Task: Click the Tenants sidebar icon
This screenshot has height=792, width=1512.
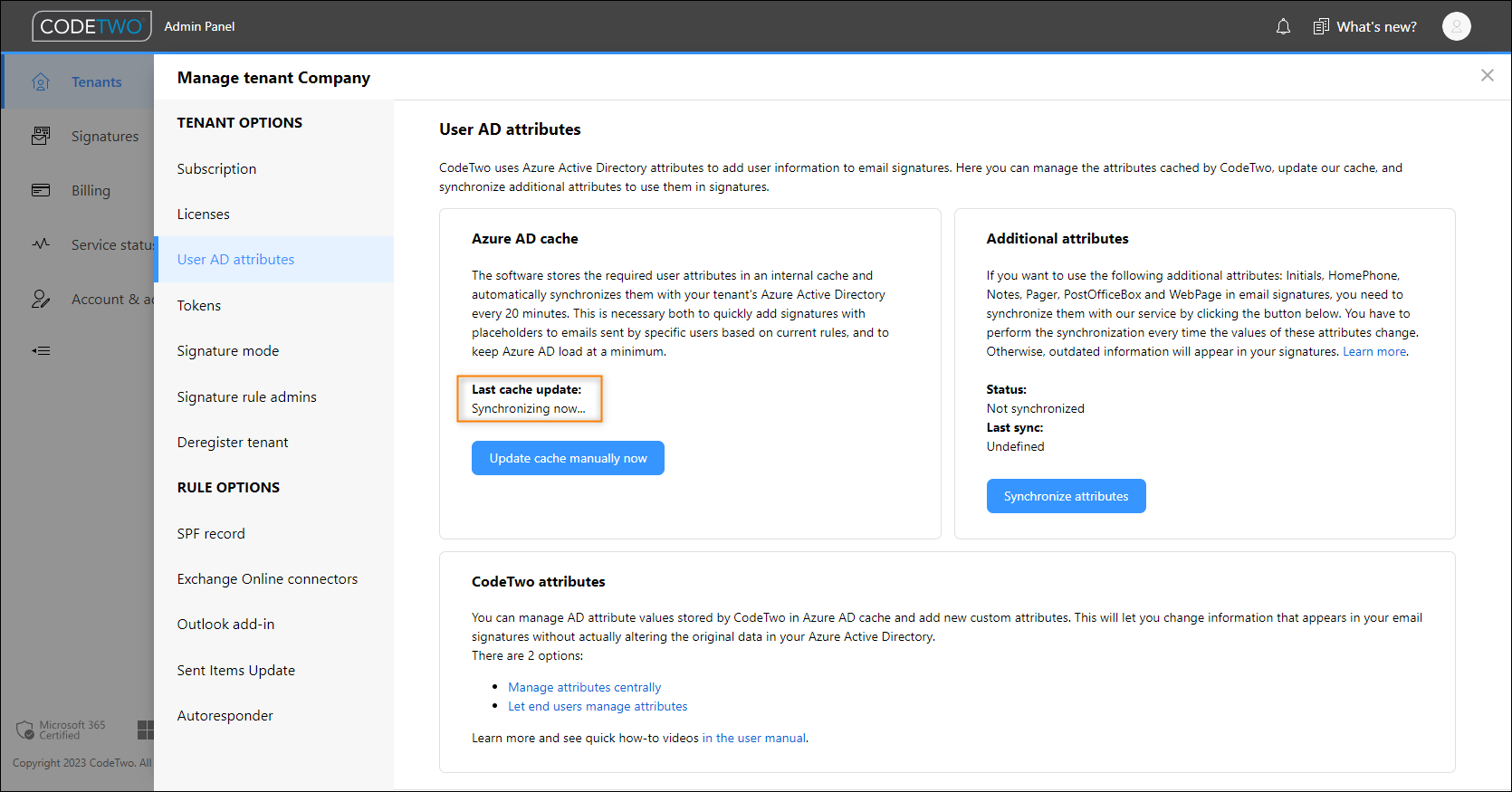Action: 41,82
